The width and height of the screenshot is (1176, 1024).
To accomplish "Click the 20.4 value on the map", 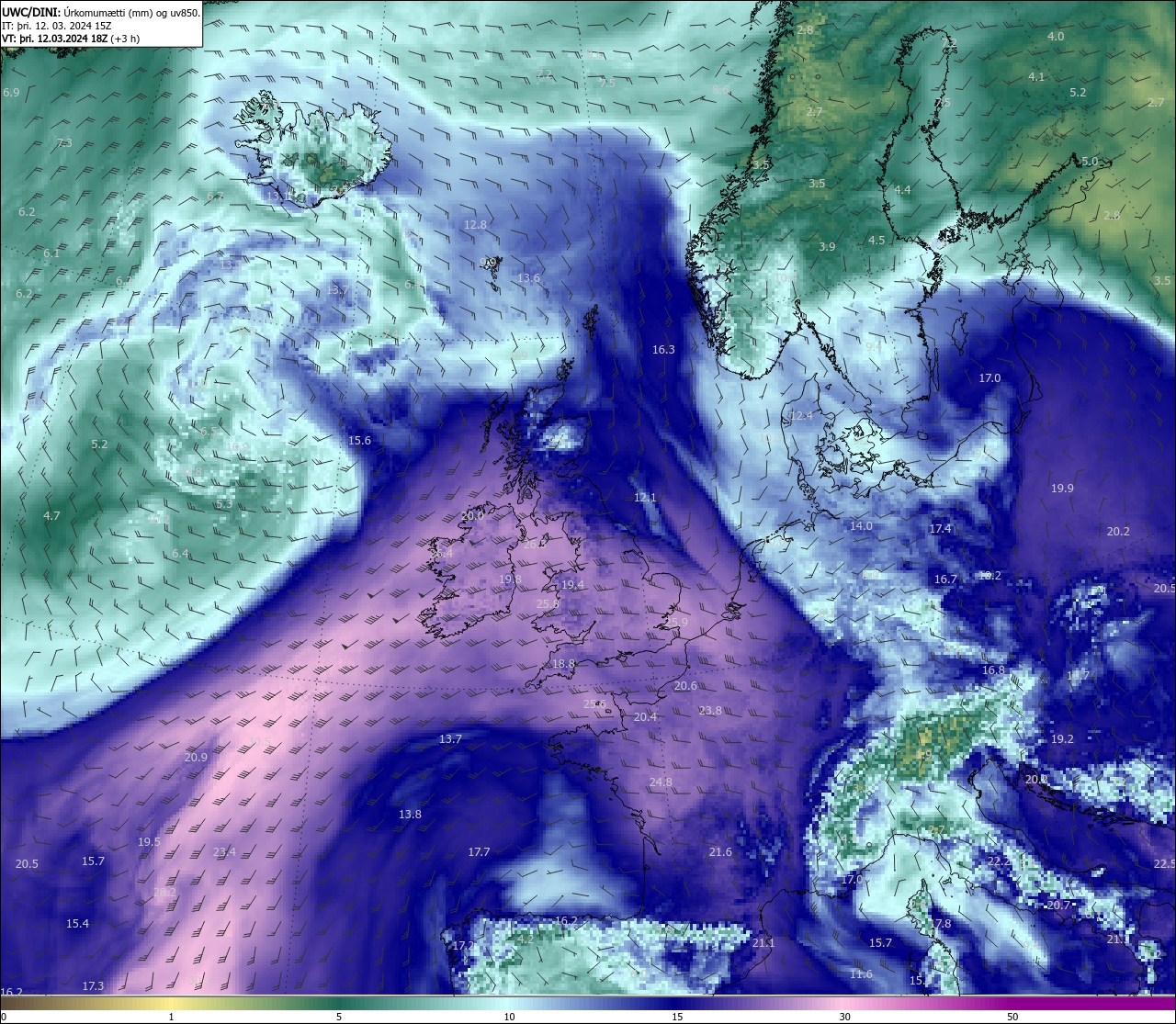I will tap(645, 717).
